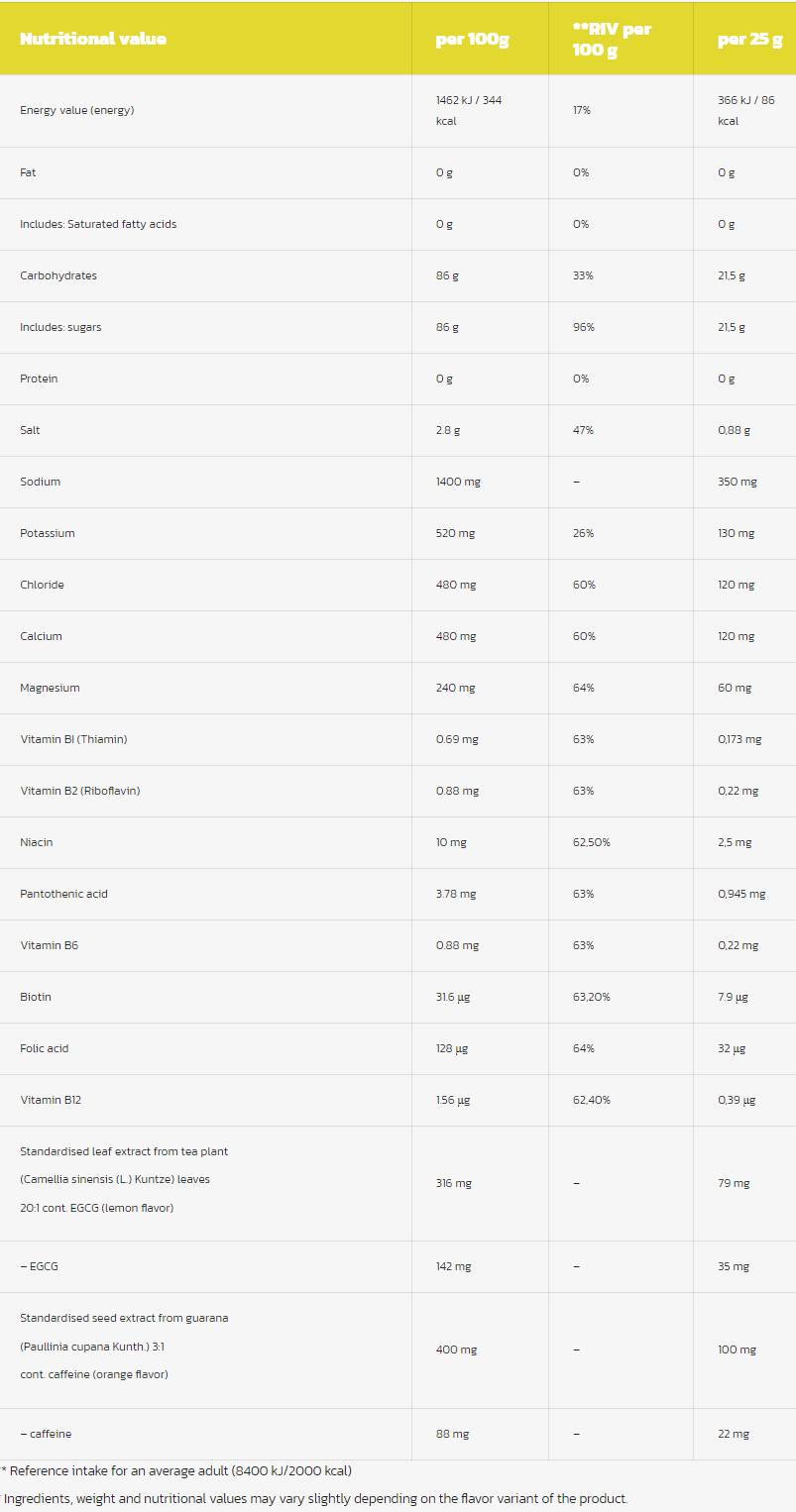Click the "1462 kJ / 344 kcal" cell
This screenshot has height=1512, width=796.
tap(468, 110)
